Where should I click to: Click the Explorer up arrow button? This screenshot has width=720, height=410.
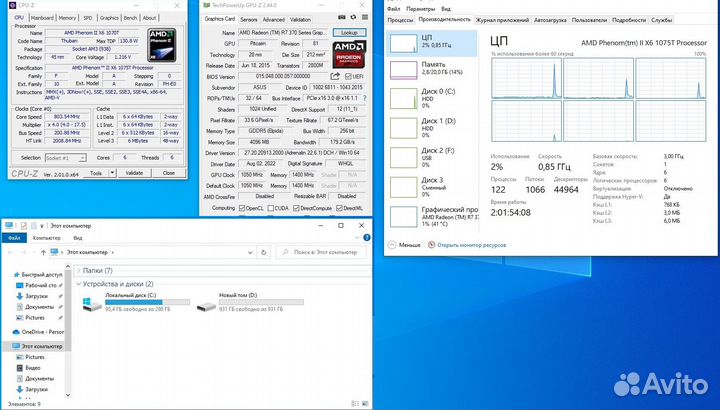click(43, 253)
